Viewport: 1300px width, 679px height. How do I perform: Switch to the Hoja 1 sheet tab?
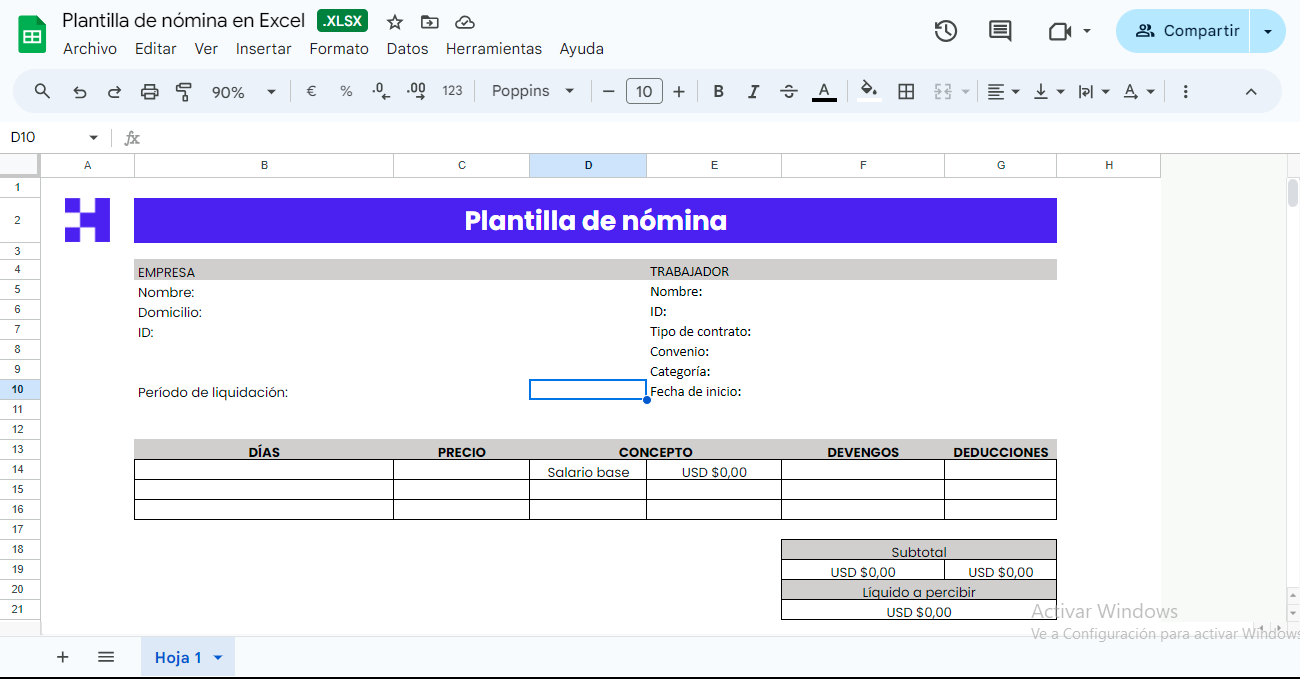click(x=177, y=657)
